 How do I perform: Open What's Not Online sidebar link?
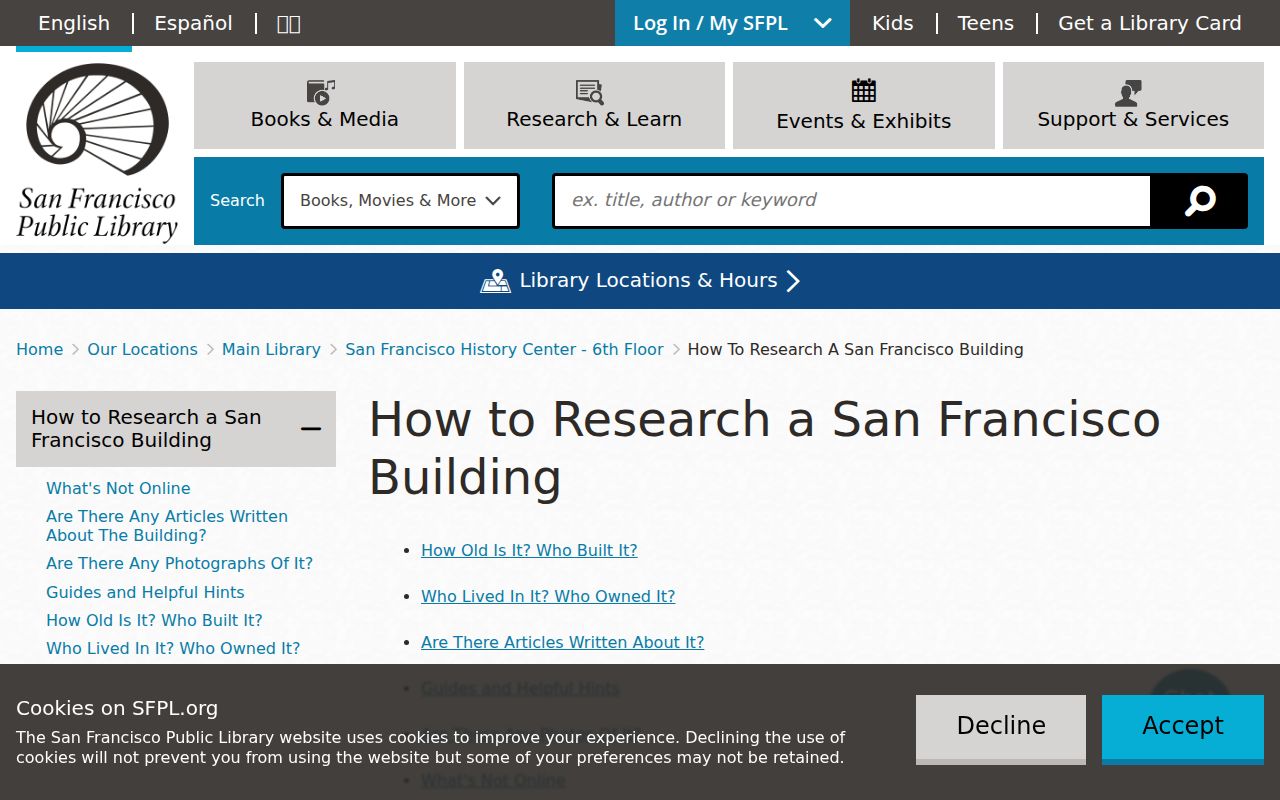(118, 488)
